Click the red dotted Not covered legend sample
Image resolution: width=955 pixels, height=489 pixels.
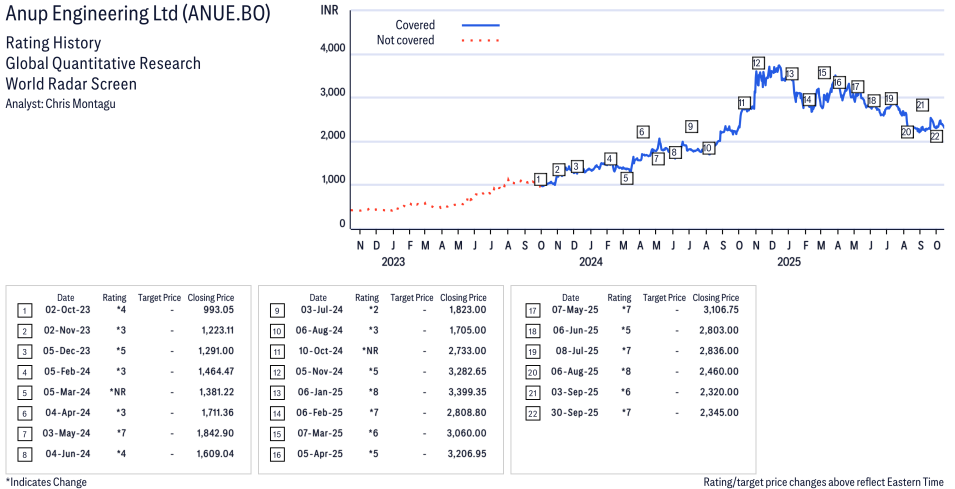[x=480, y=41]
